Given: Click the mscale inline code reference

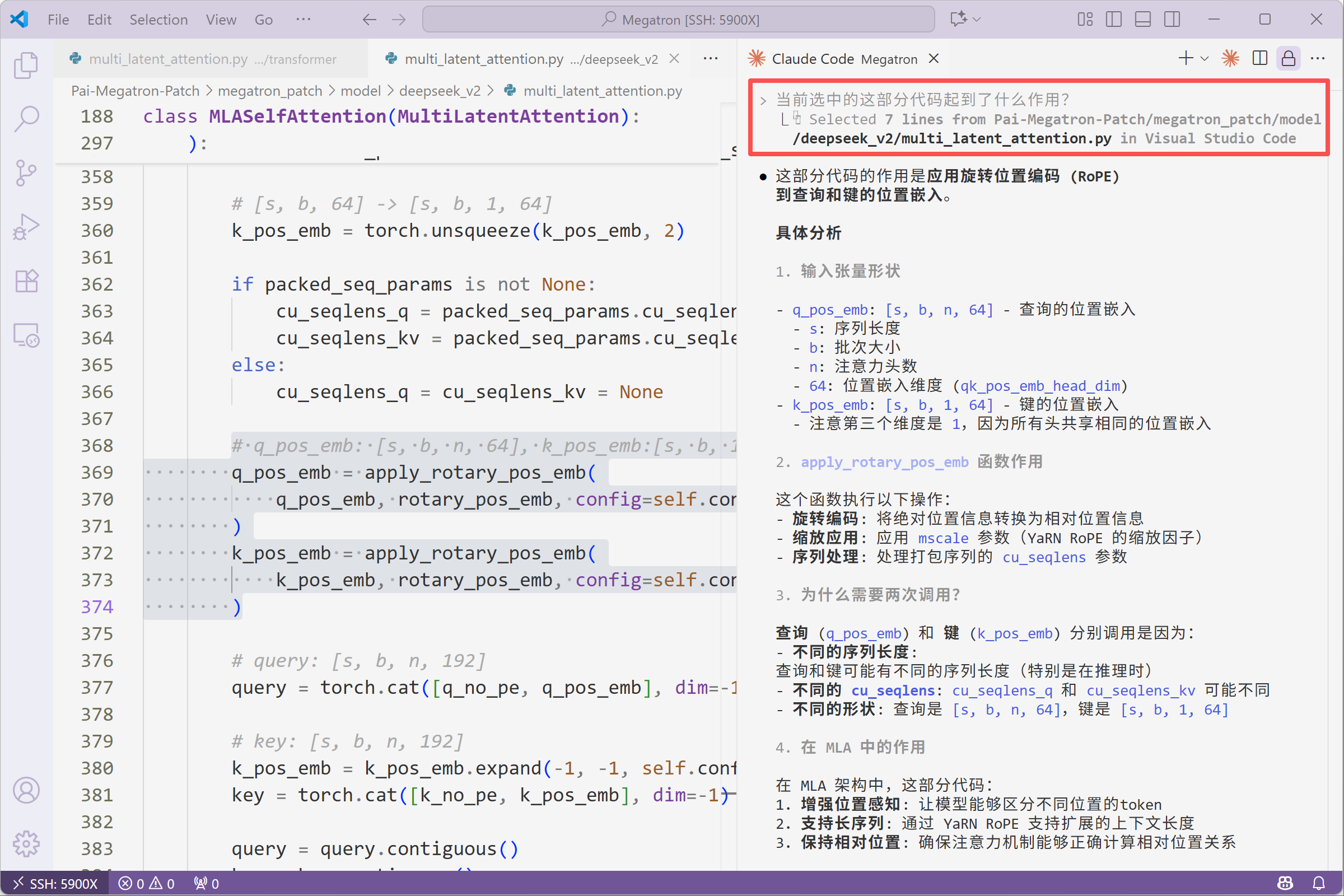Looking at the screenshot, I should pos(943,538).
